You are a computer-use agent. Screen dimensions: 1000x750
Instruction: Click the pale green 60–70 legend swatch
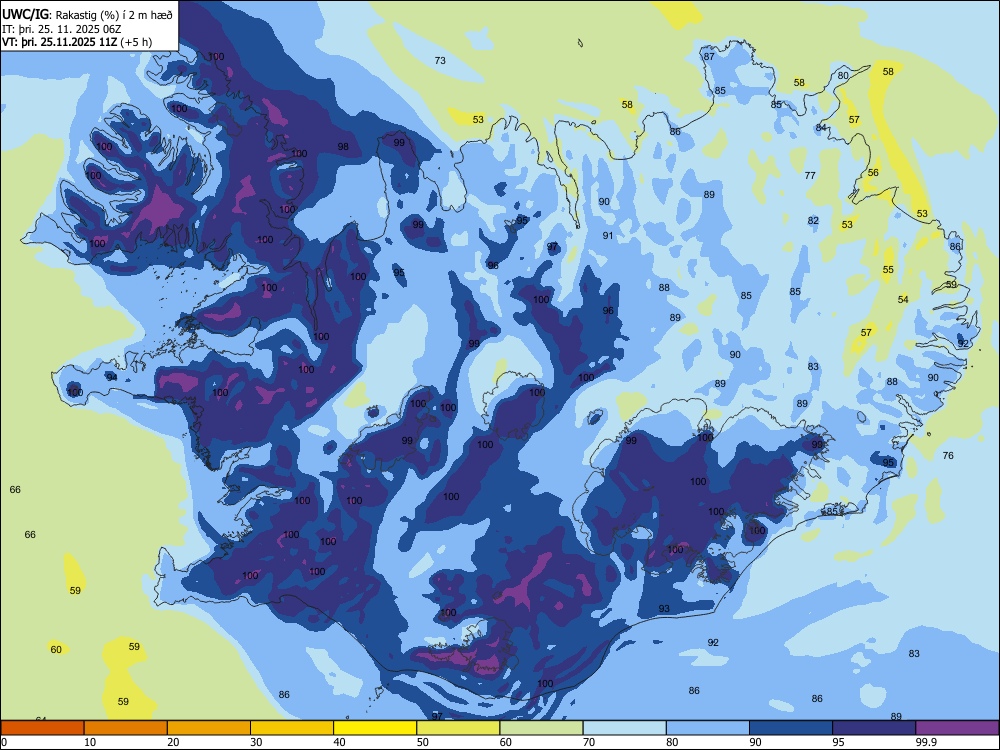pos(541,728)
